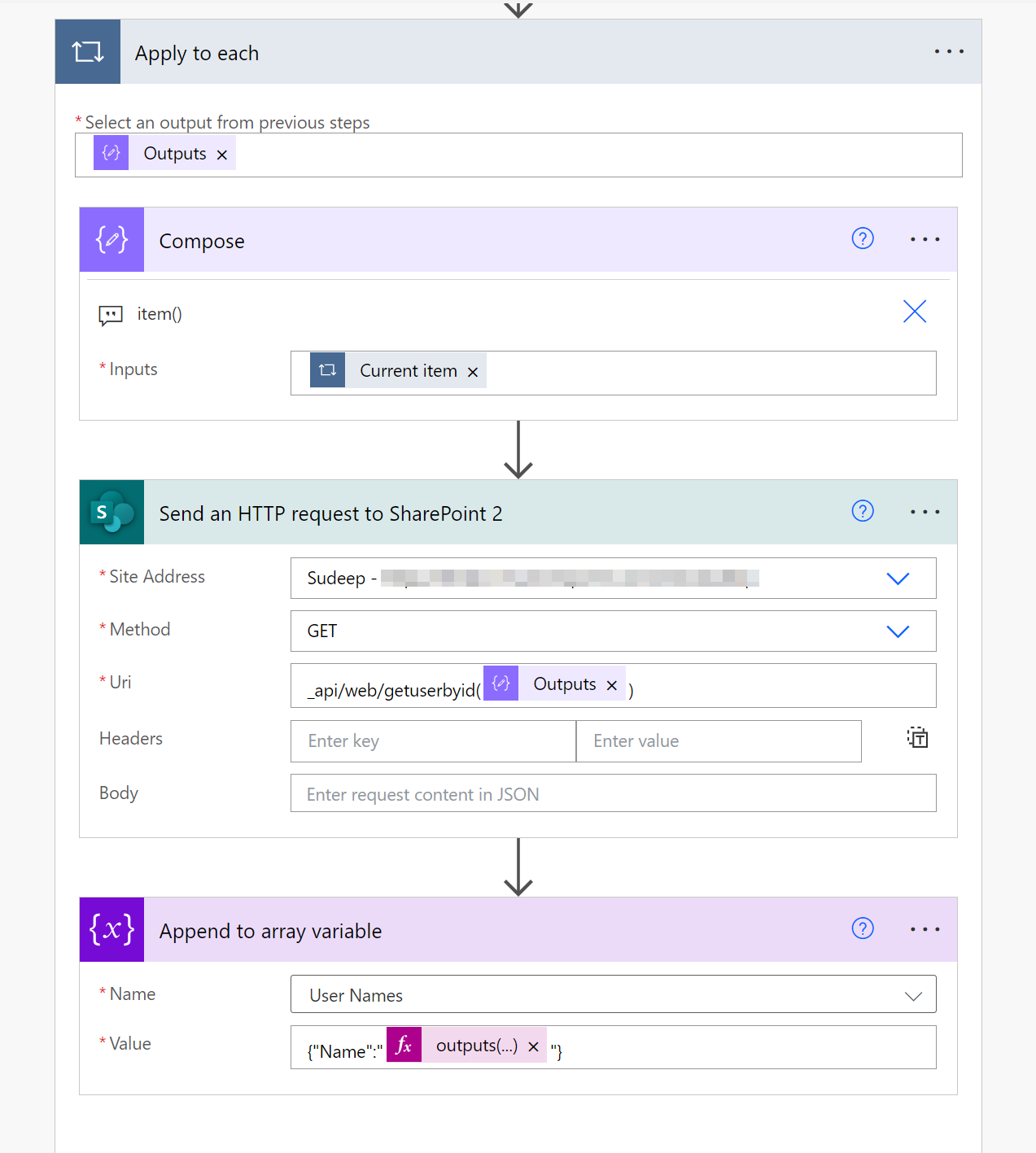
Task: Remove Outputs token from the Uri field
Action: [x=612, y=685]
